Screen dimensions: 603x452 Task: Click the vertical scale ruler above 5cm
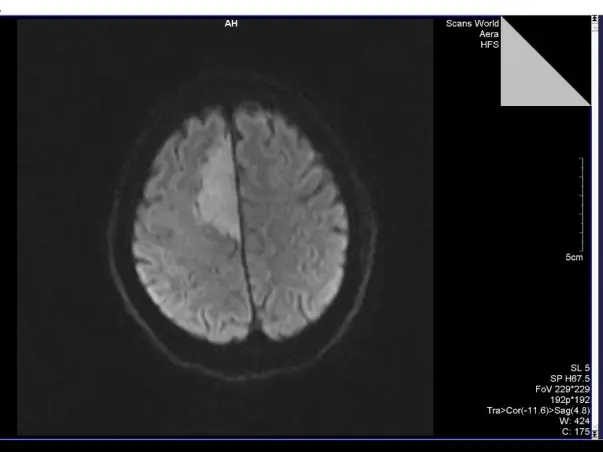(582, 205)
